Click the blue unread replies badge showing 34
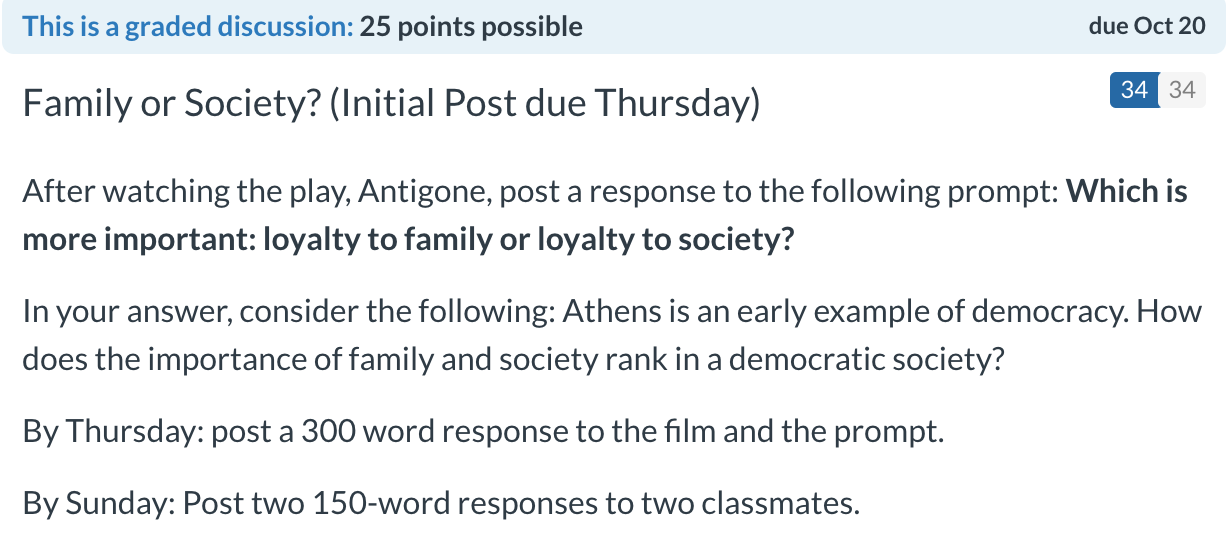This screenshot has width=1226, height=534. (1134, 90)
